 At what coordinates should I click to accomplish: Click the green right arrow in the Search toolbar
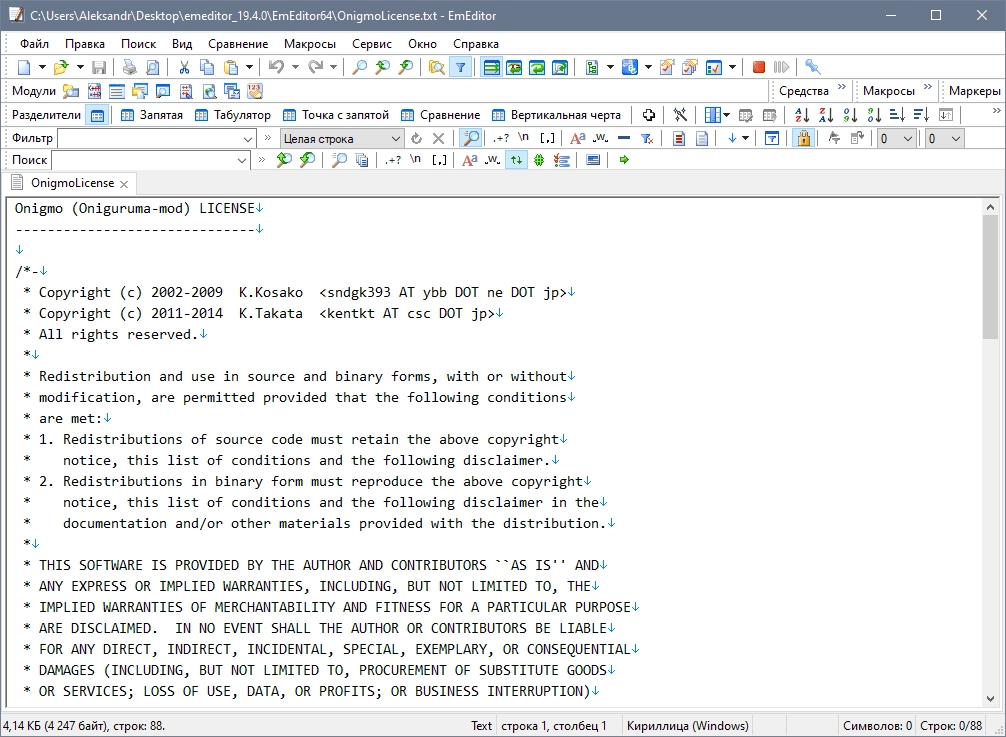click(x=624, y=160)
